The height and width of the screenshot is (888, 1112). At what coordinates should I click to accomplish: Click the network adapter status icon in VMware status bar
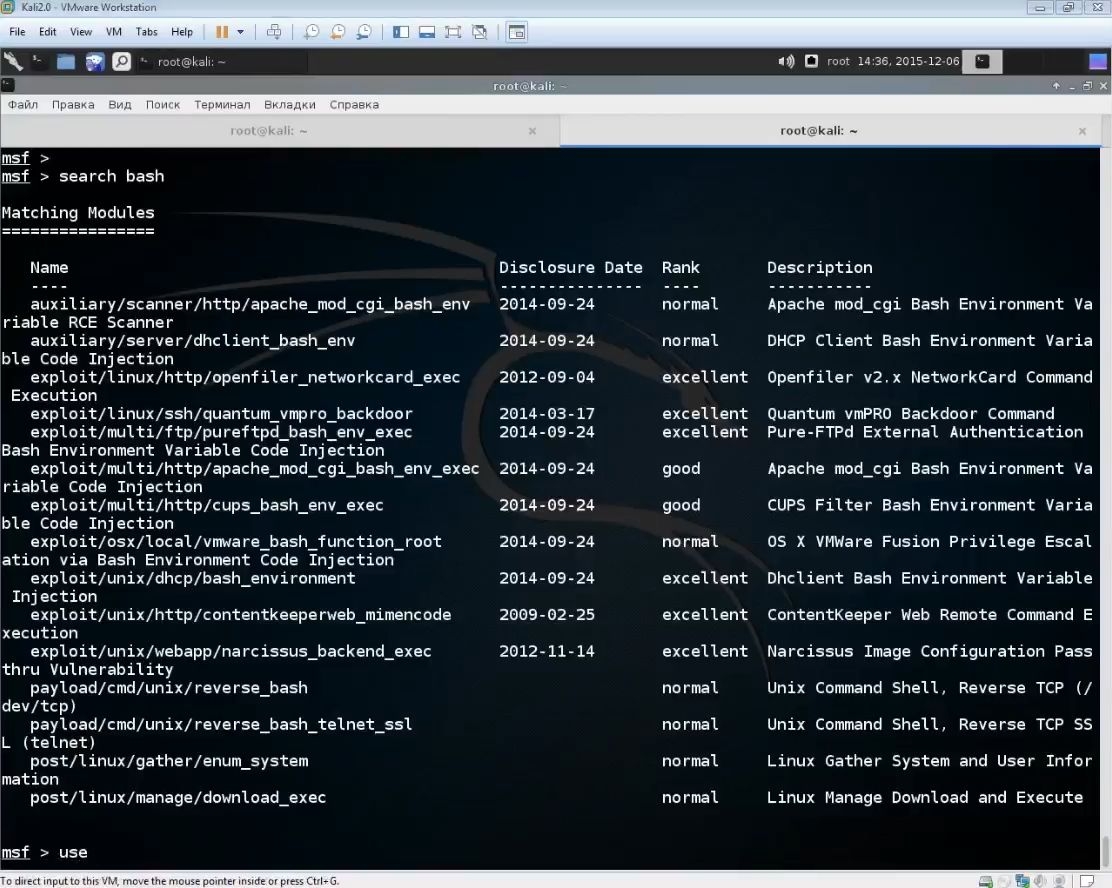click(x=1022, y=881)
